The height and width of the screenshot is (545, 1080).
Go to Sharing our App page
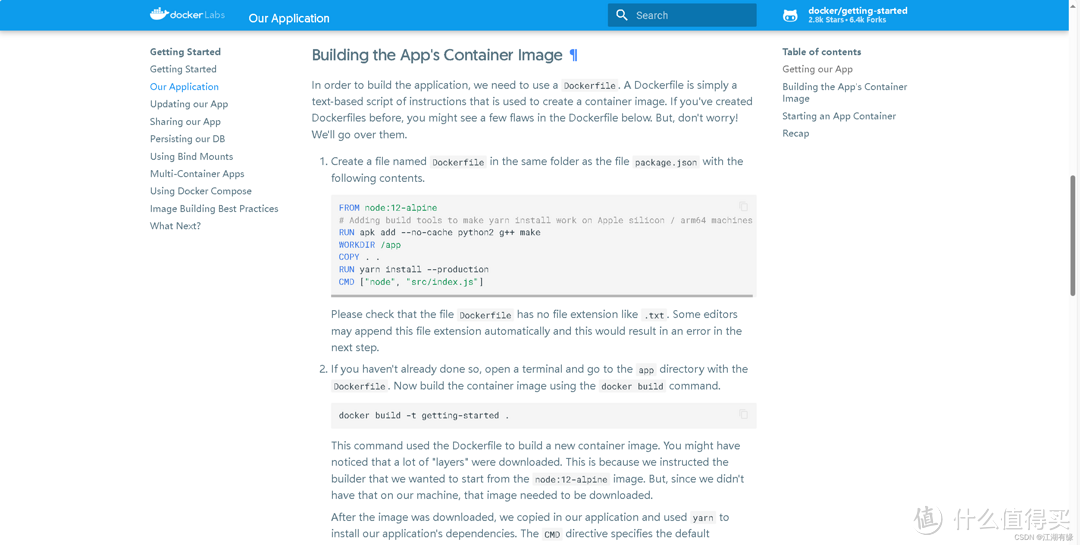(185, 122)
